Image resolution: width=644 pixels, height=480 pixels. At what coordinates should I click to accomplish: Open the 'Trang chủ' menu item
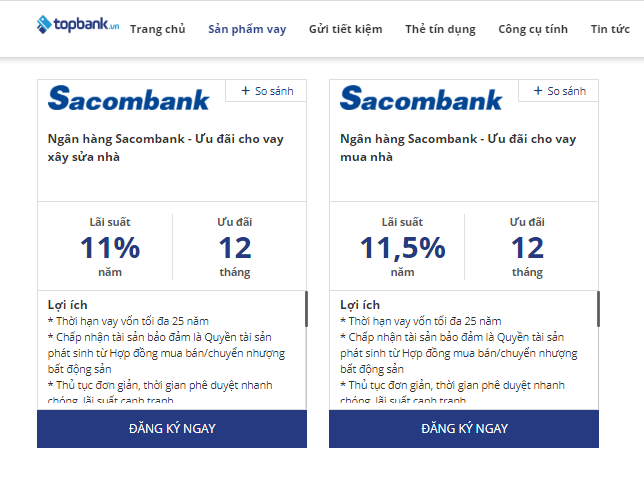tap(157, 29)
